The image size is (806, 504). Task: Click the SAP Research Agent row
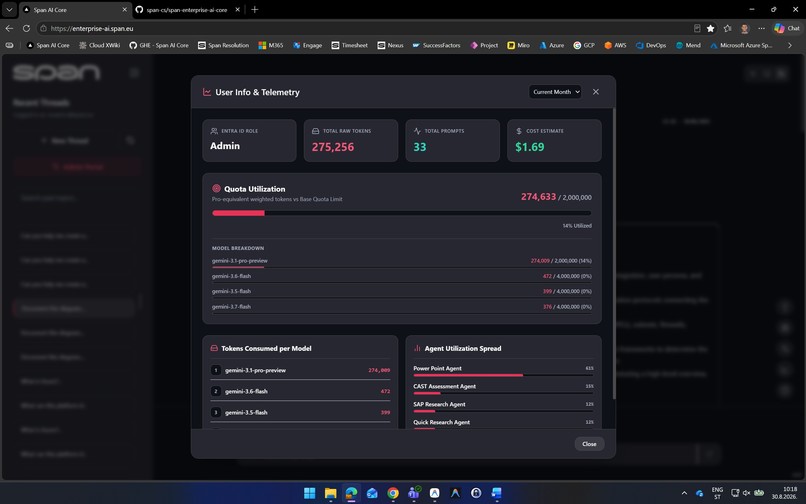point(503,406)
